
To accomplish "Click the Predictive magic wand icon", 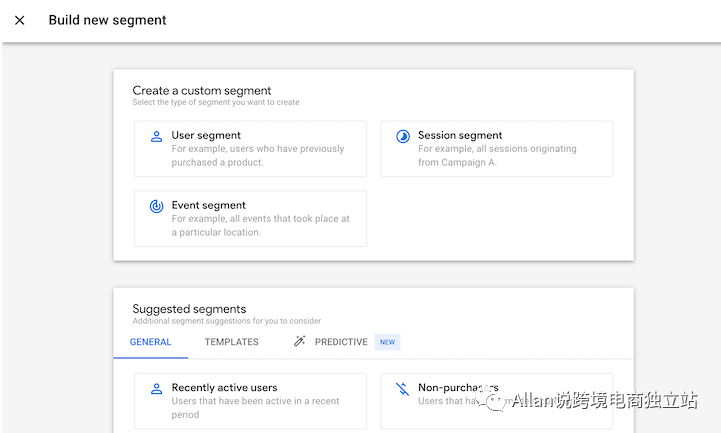I will pos(299,342).
